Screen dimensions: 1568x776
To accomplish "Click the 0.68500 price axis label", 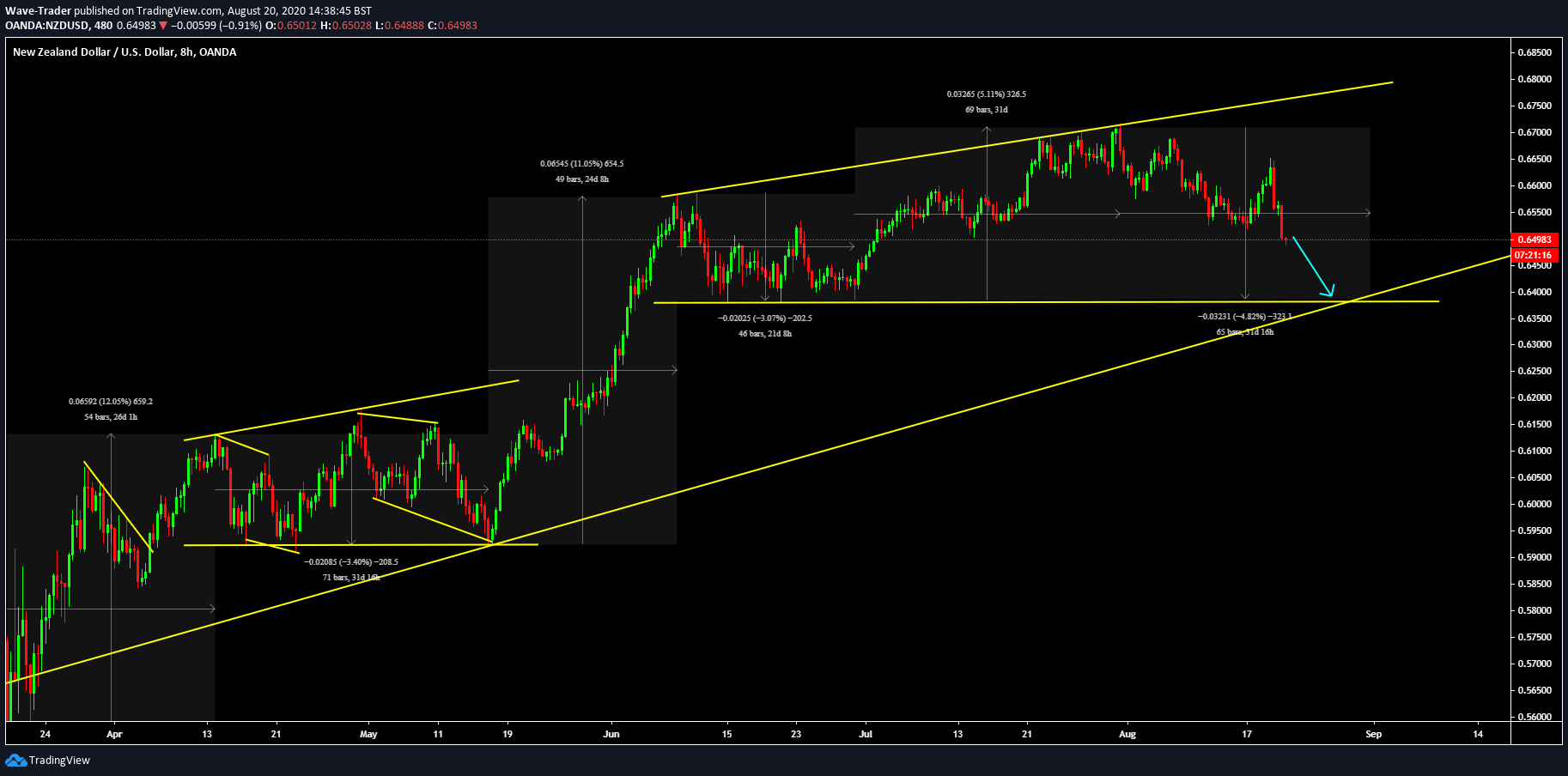I will [x=1535, y=52].
